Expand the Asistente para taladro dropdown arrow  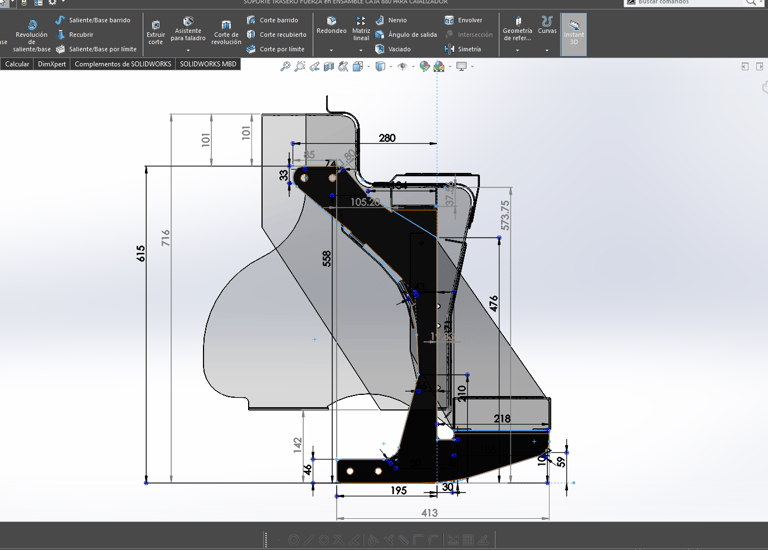188,50
